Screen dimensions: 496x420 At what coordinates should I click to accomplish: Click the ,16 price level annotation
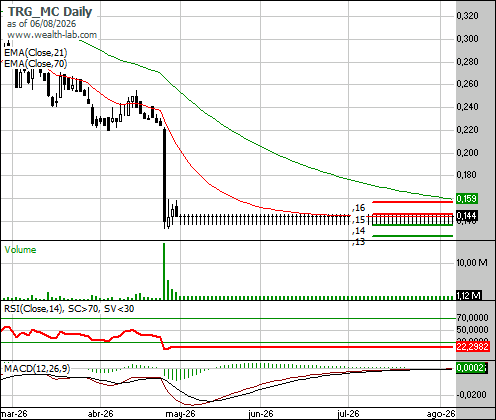(x=359, y=208)
